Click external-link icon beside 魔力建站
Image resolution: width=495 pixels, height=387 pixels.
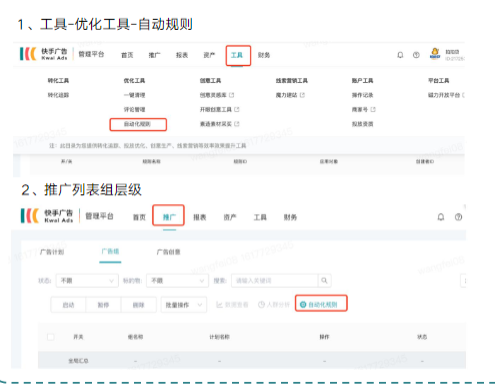(302, 95)
